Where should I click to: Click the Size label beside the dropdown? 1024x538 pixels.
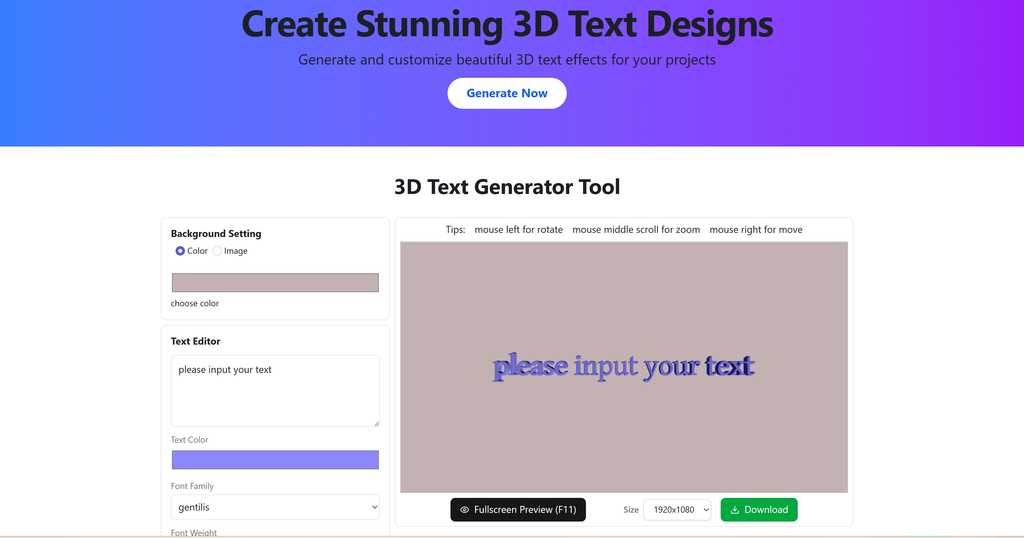click(631, 510)
